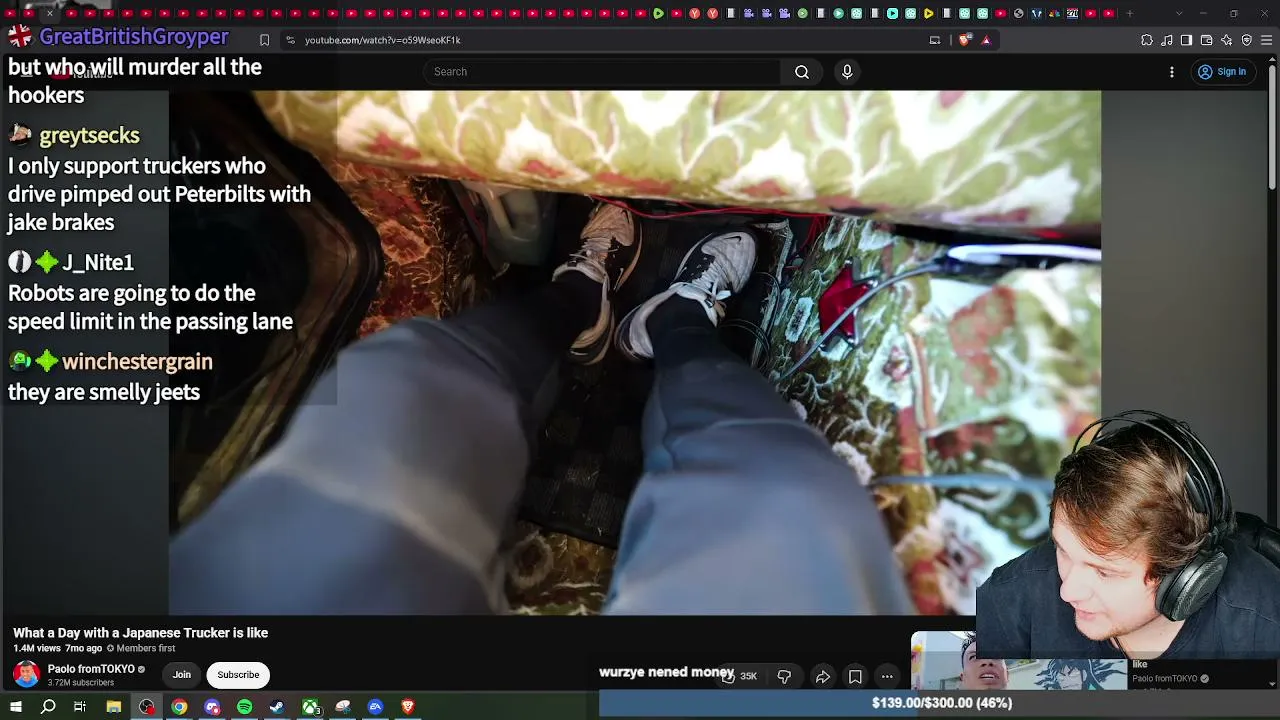Click the '1.4M views' text
The height and width of the screenshot is (720, 1280).
[x=37, y=648]
